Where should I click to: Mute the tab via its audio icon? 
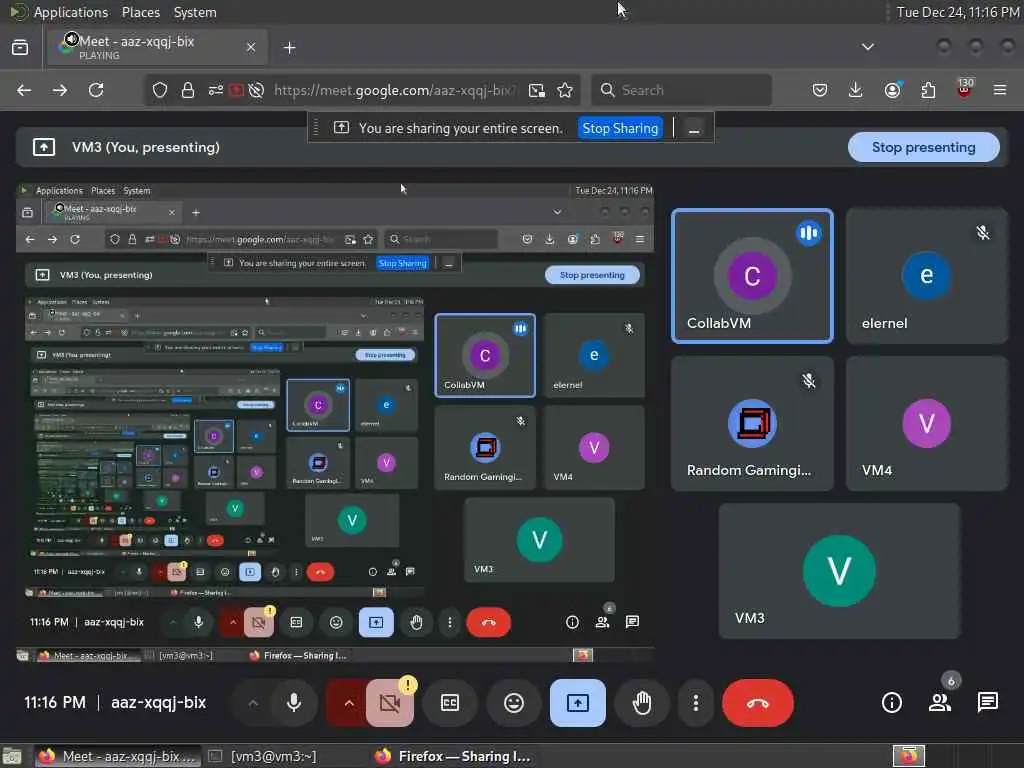point(71,39)
